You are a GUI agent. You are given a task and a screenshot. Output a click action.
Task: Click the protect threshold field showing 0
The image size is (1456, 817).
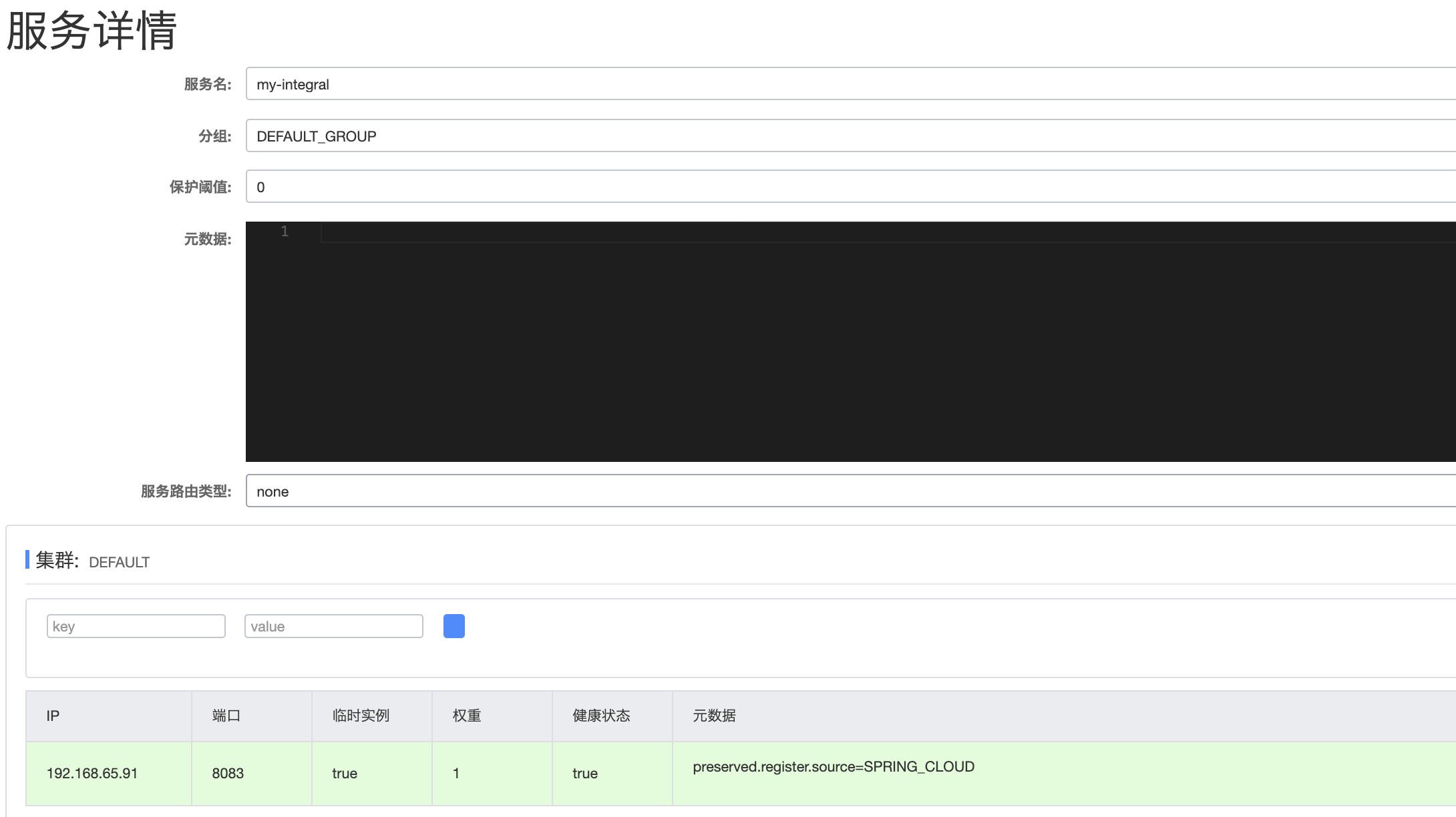pos(851,186)
